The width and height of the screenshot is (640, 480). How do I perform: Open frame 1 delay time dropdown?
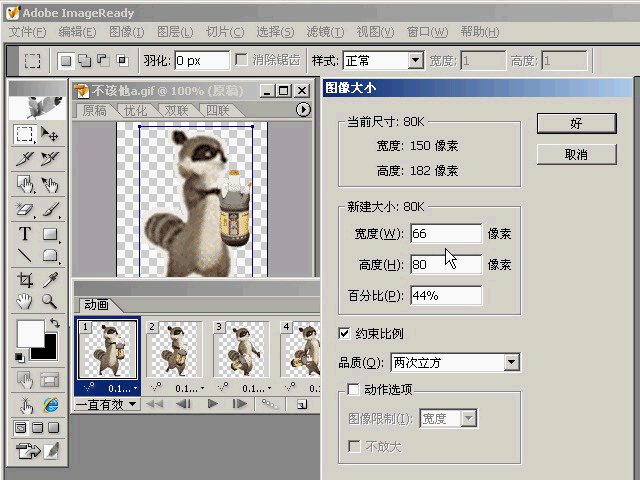pos(136,388)
